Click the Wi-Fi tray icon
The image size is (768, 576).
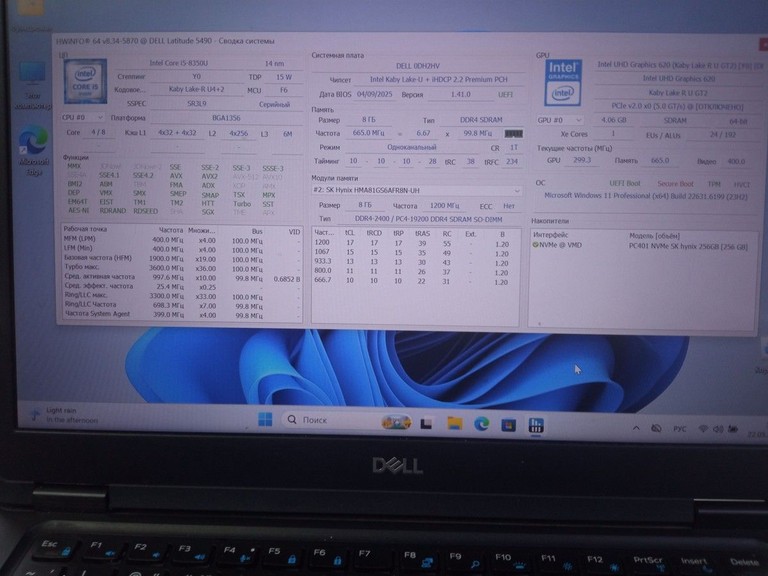(703, 429)
